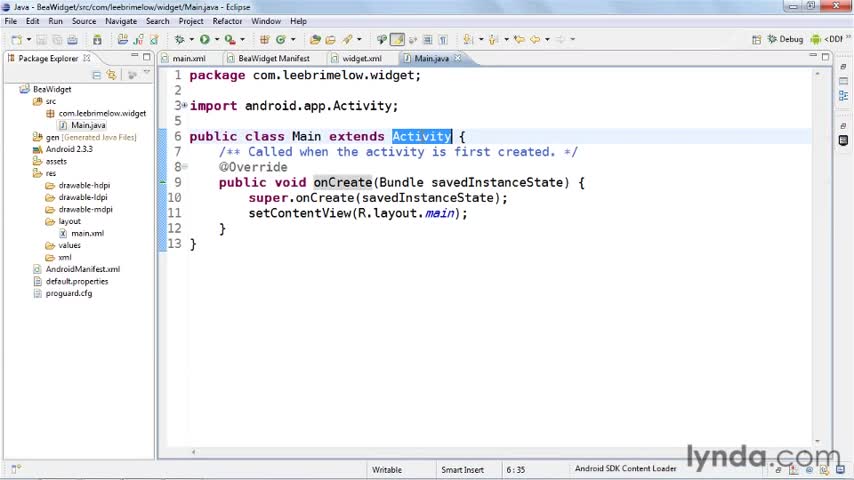Click editor vertical scrollbar down arrow
The height and width of the screenshot is (480, 854).
(818, 441)
